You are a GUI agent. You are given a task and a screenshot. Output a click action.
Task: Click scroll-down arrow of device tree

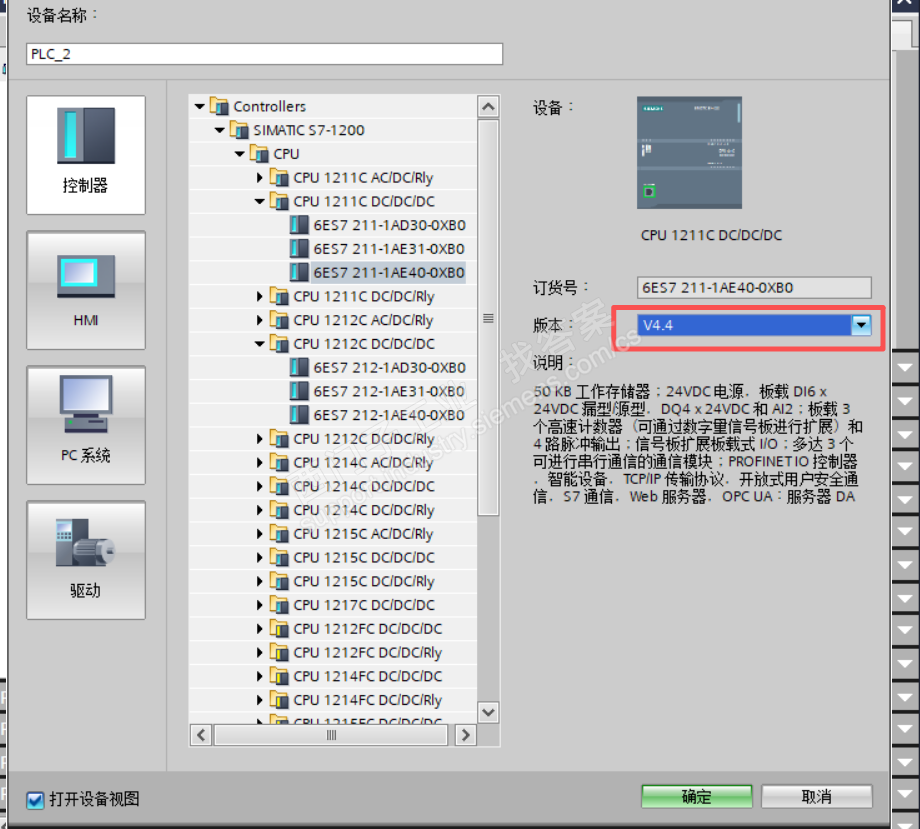click(488, 712)
